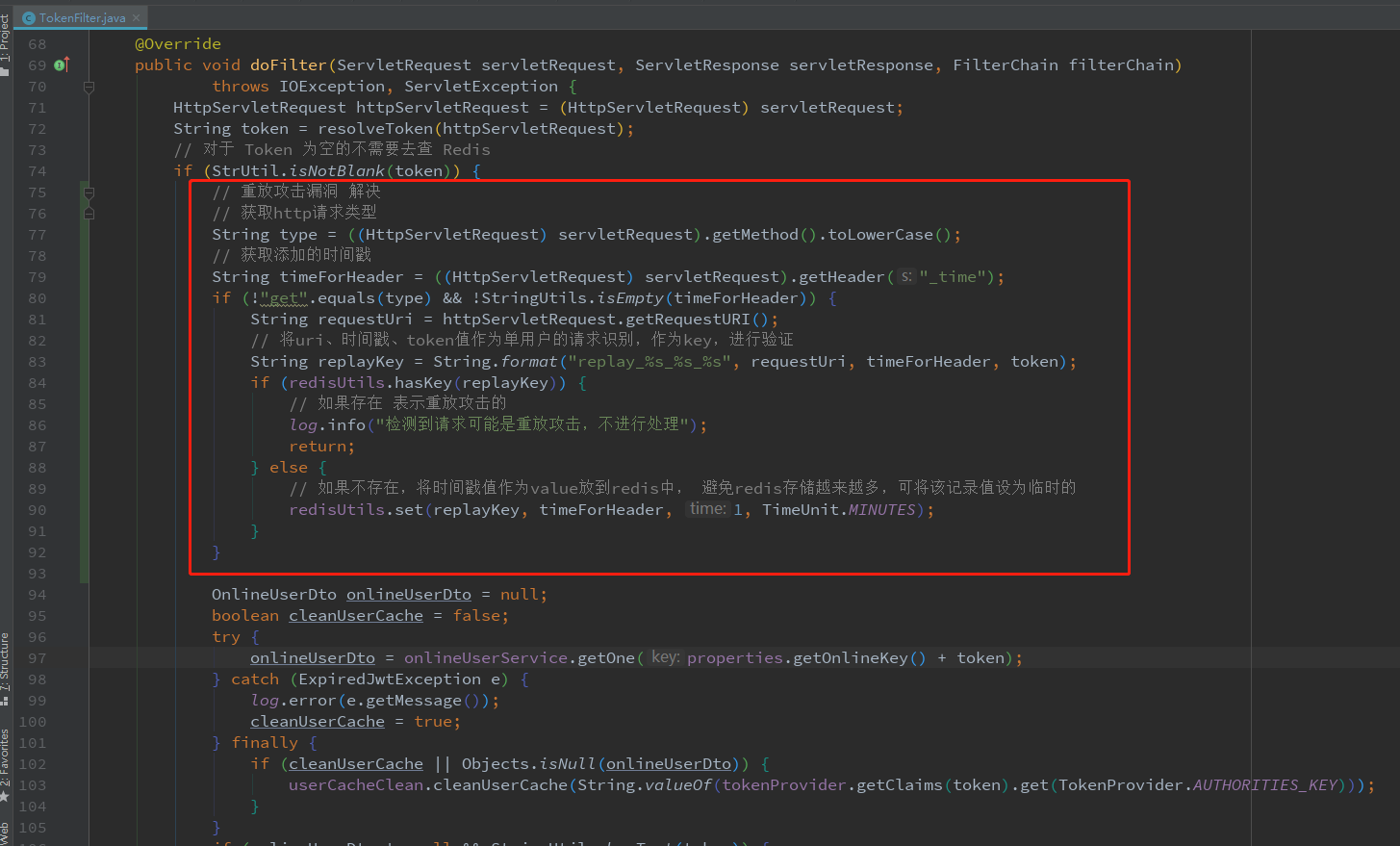This screenshot has width=1400, height=846.
Task: Click the time: parameter hint on line 90
Action: (708, 509)
